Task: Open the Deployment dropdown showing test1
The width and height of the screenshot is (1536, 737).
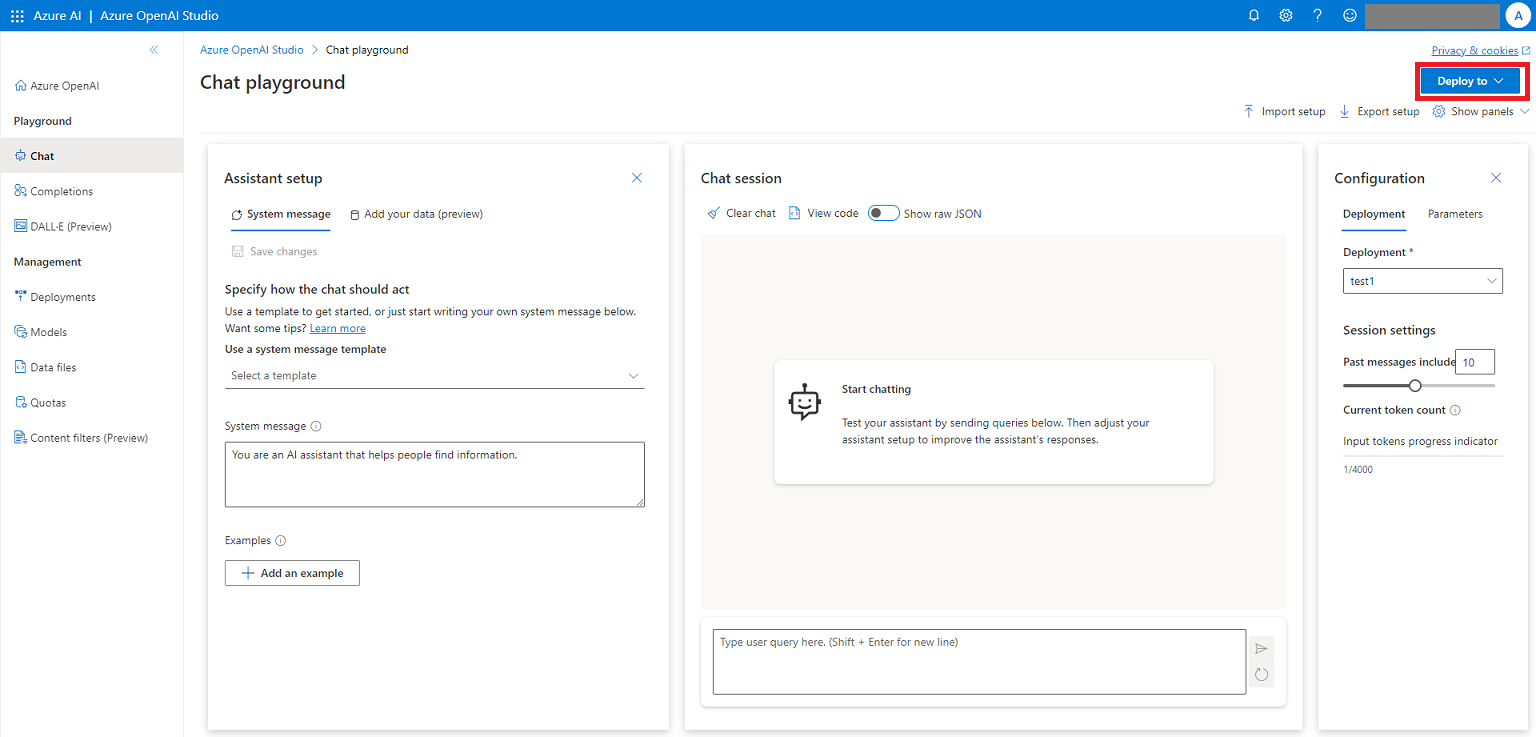Action: point(1422,280)
